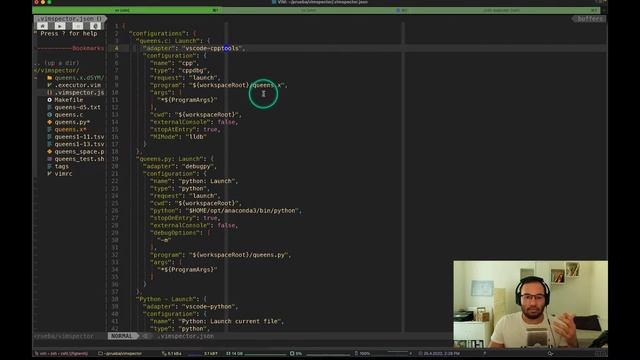This screenshot has height=360, width=640.
Task: Click "*${ProgramArgs}" on line 11
Action: 187,100
